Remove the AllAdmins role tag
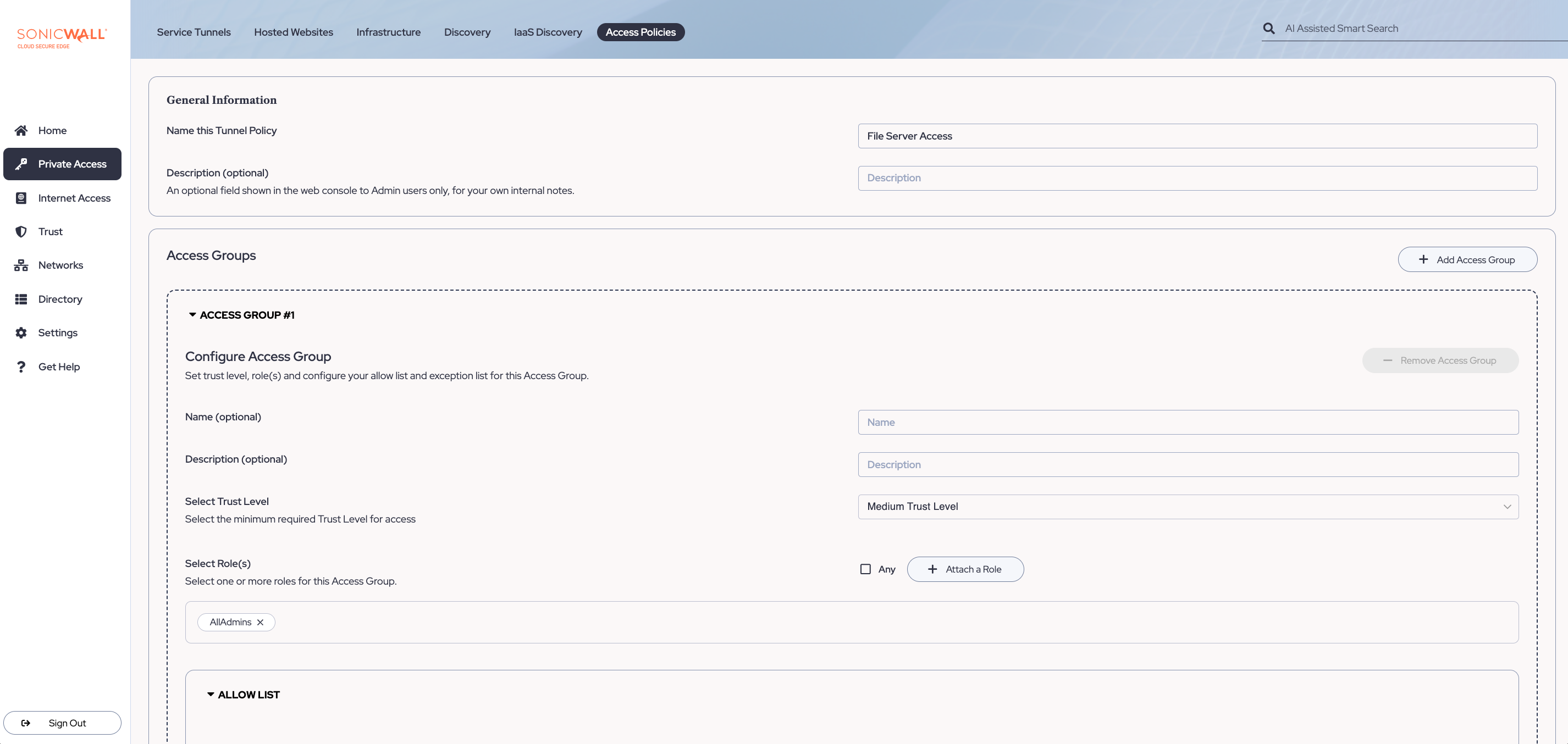This screenshot has width=1568, height=744. coord(260,621)
